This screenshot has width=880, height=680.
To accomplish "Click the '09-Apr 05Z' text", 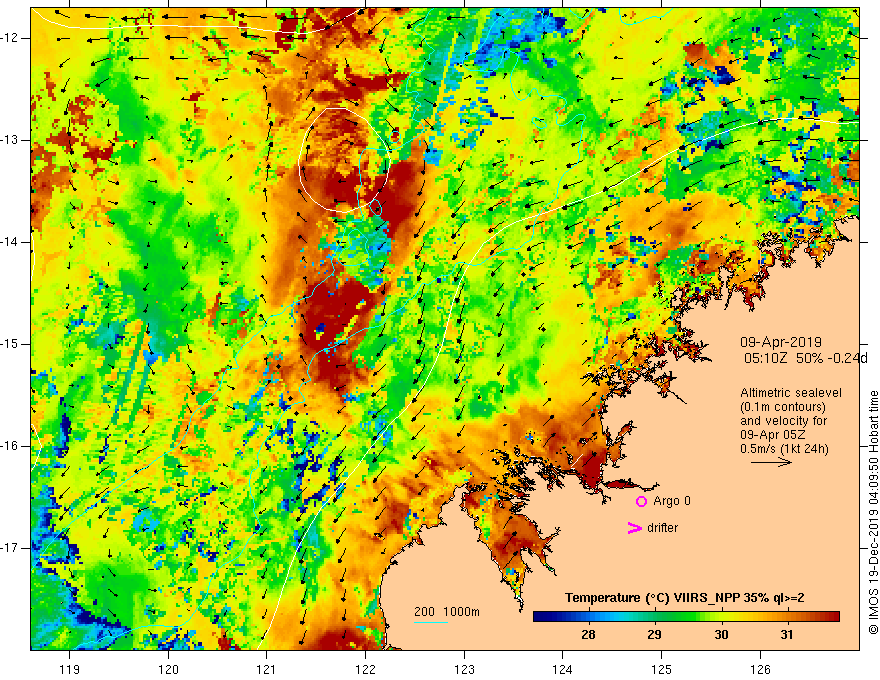I will click(x=771, y=435).
